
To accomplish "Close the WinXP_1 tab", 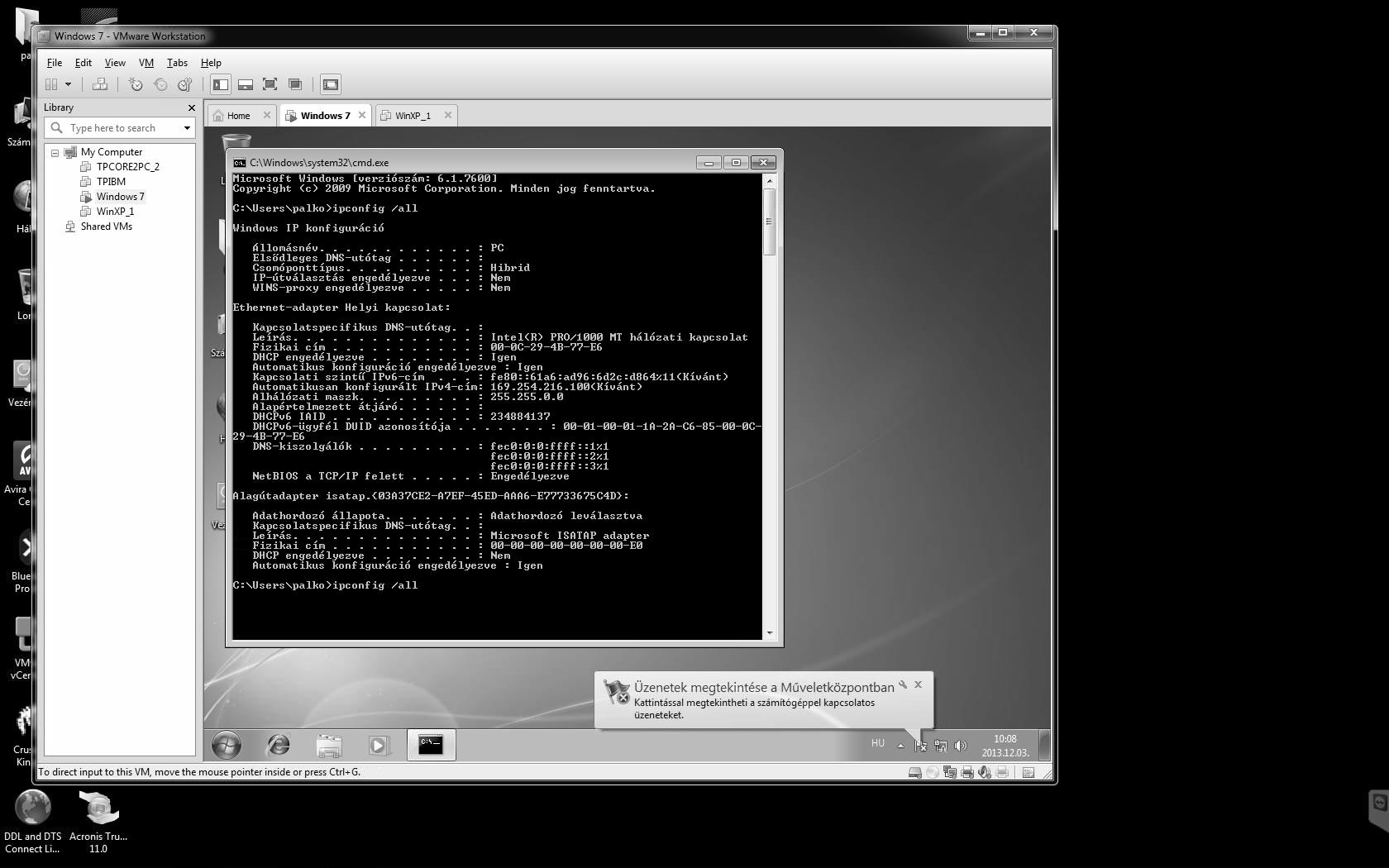I will click(x=447, y=115).
